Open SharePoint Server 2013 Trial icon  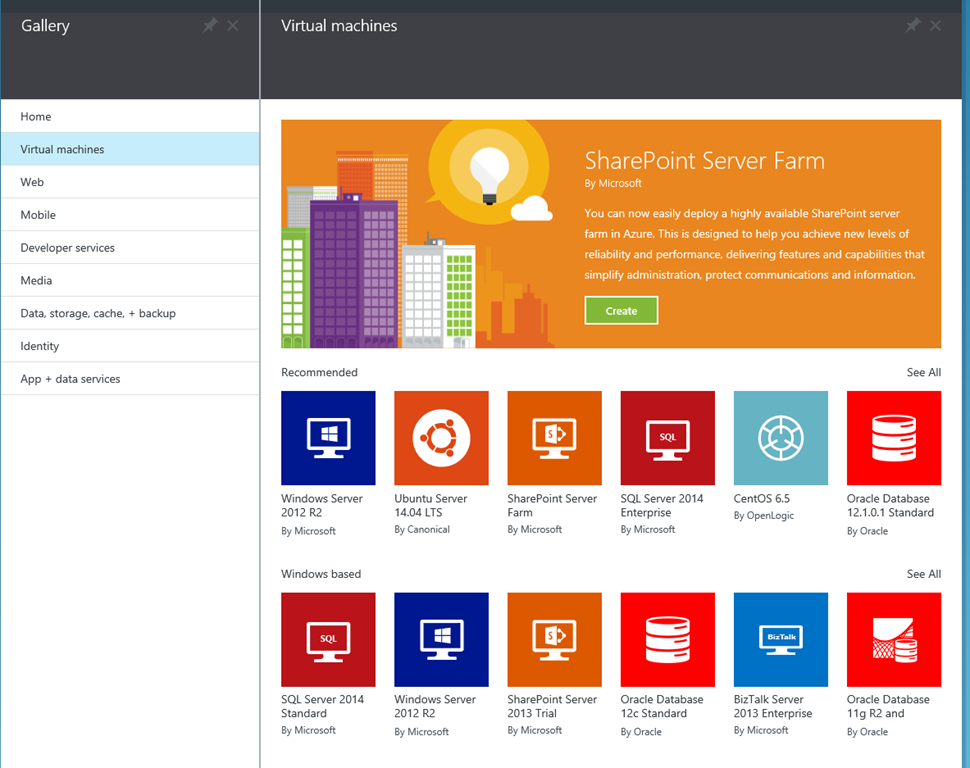point(554,639)
